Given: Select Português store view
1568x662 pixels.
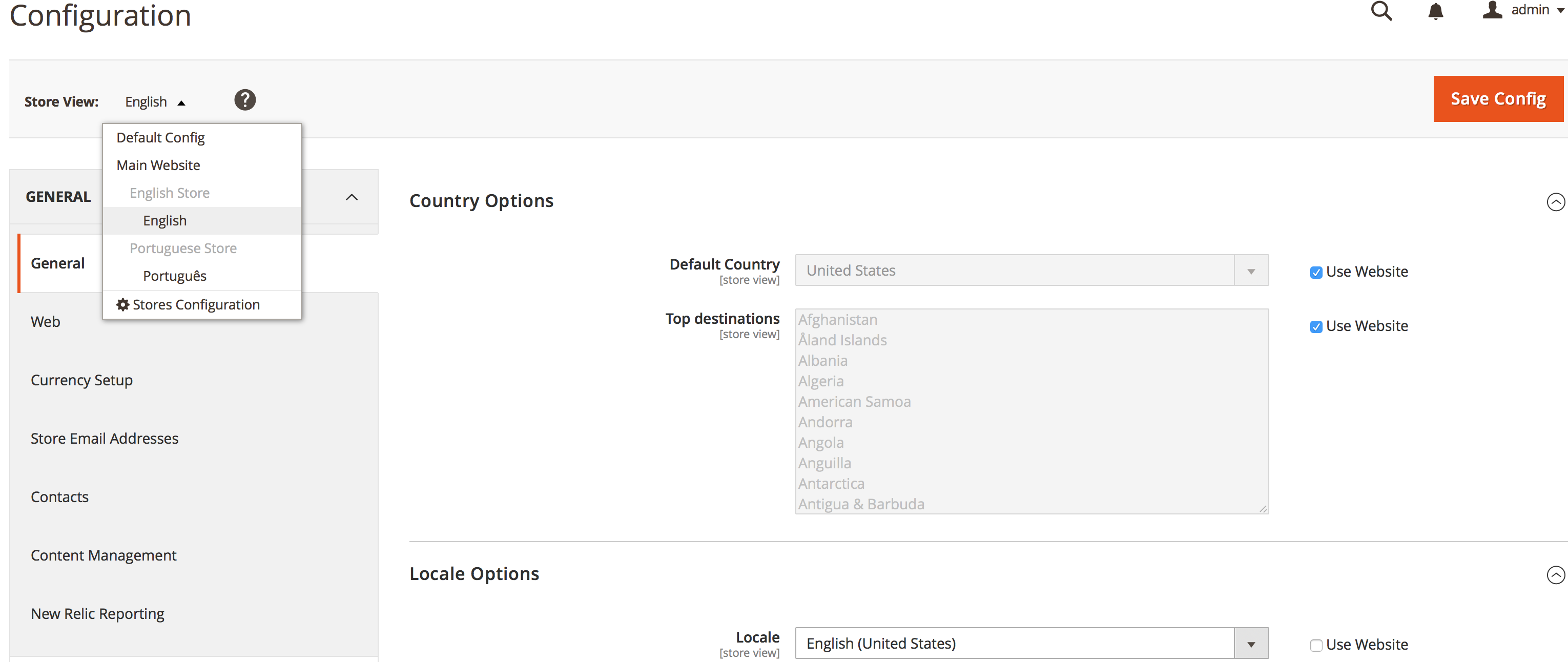Looking at the screenshot, I should click(x=175, y=276).
